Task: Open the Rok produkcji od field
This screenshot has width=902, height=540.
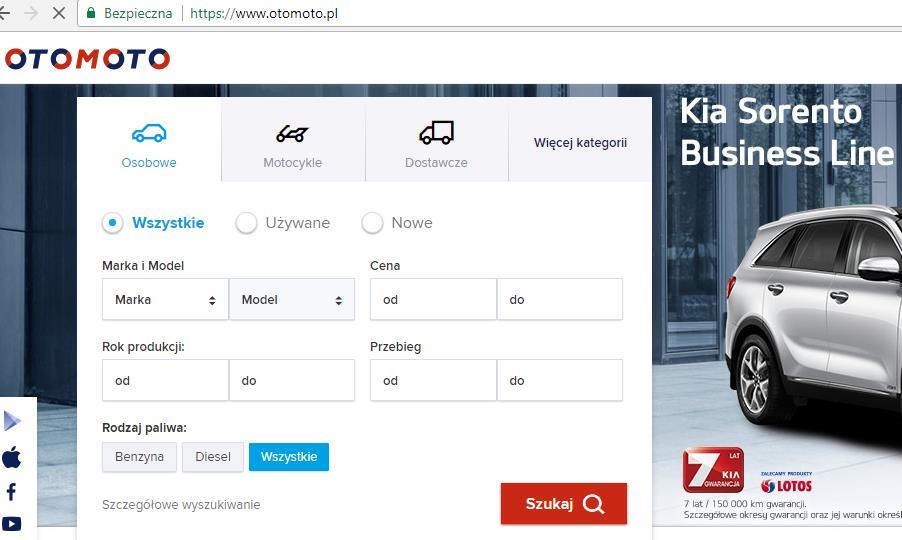Action: 165,380
